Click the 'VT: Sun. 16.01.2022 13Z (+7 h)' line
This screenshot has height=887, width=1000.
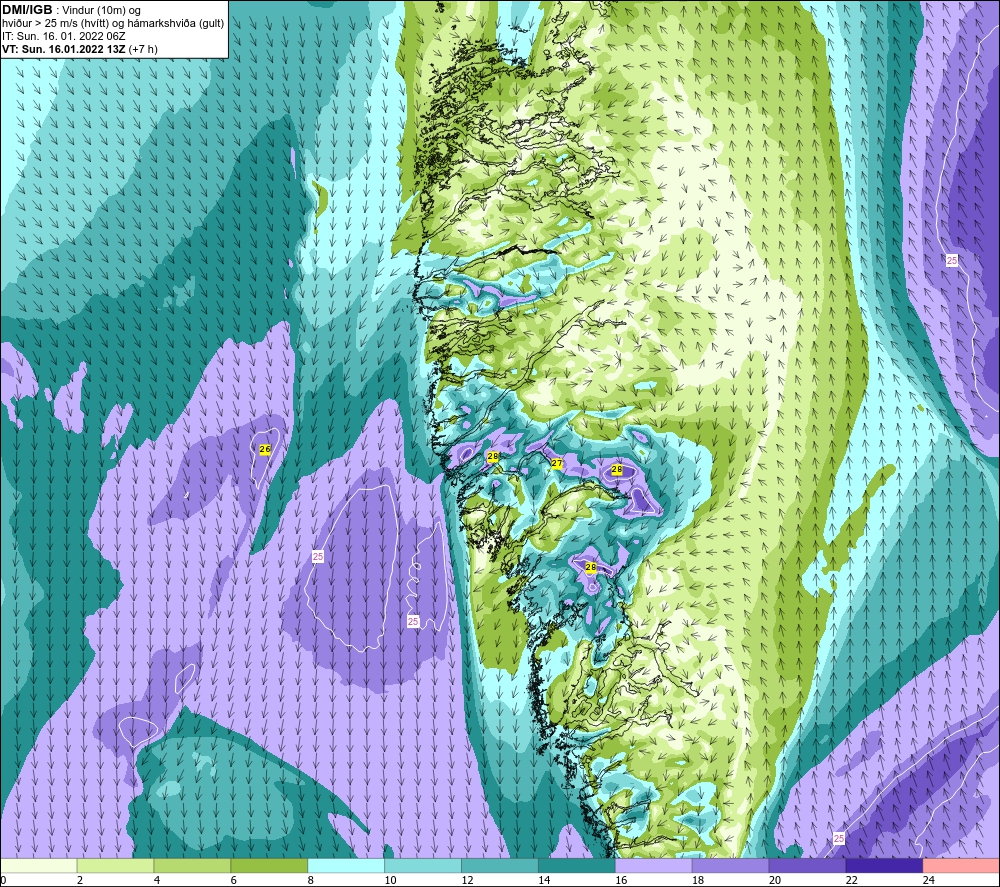[80, 49]
